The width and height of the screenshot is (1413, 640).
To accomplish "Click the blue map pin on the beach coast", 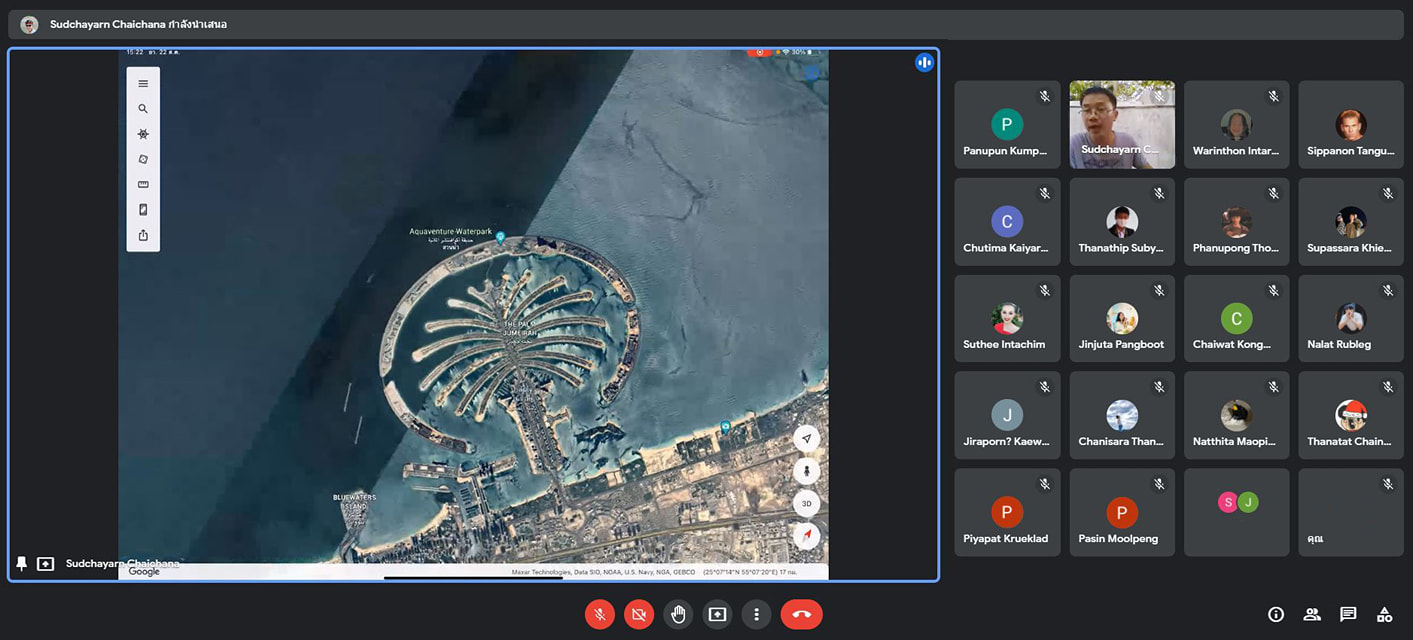I will [726, 427].
